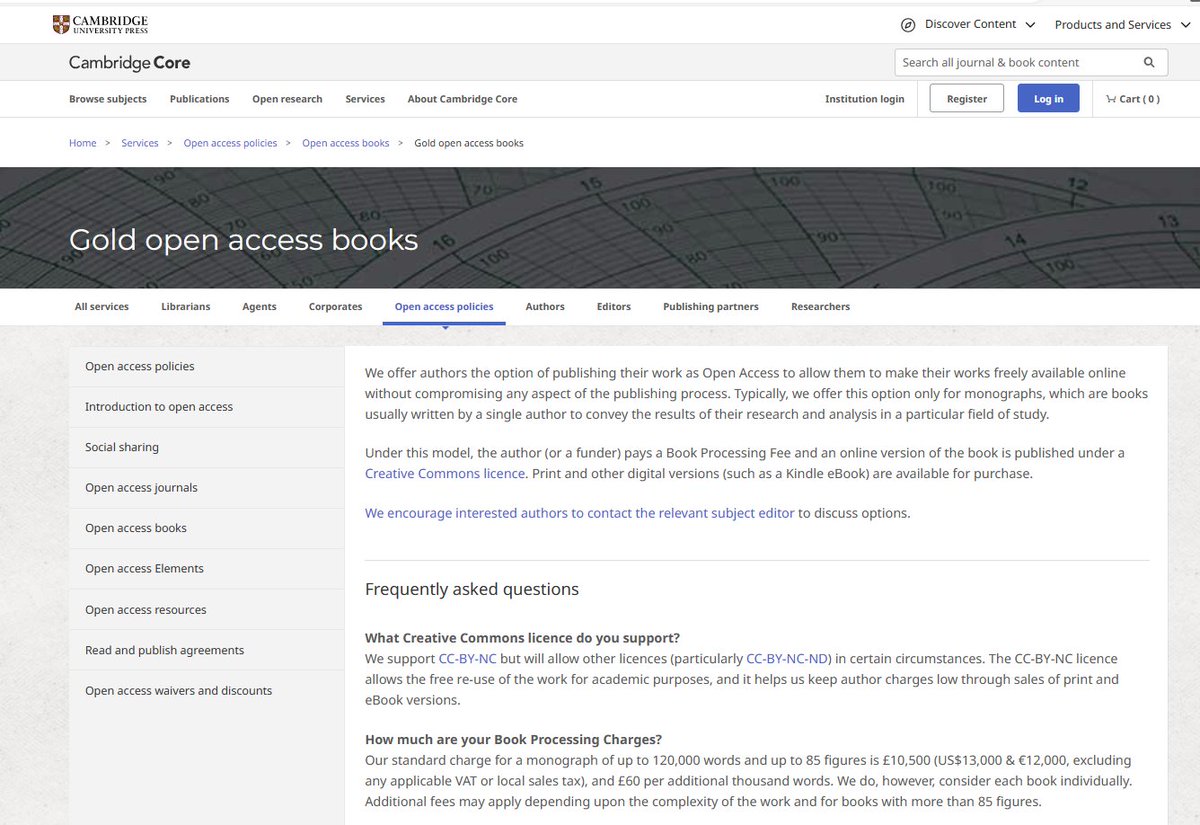
Task: Open the Open access books breadcrumb link
Action: click(346, 143)
